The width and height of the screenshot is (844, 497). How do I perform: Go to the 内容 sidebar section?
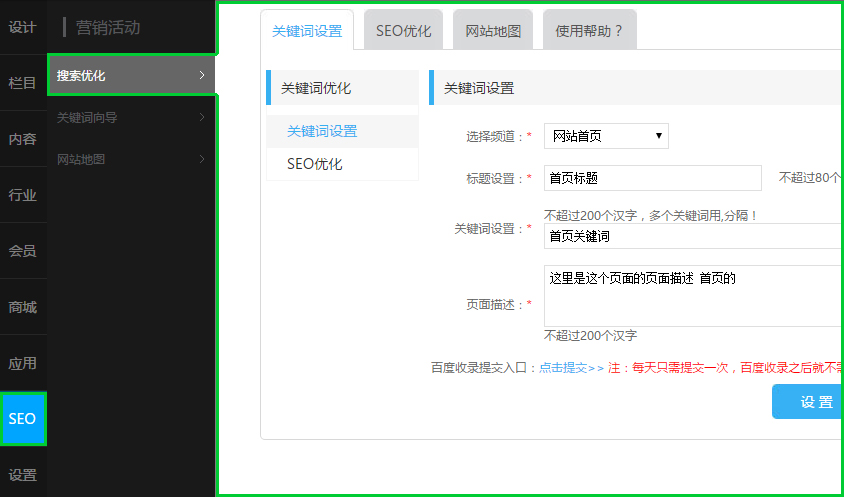22,139
